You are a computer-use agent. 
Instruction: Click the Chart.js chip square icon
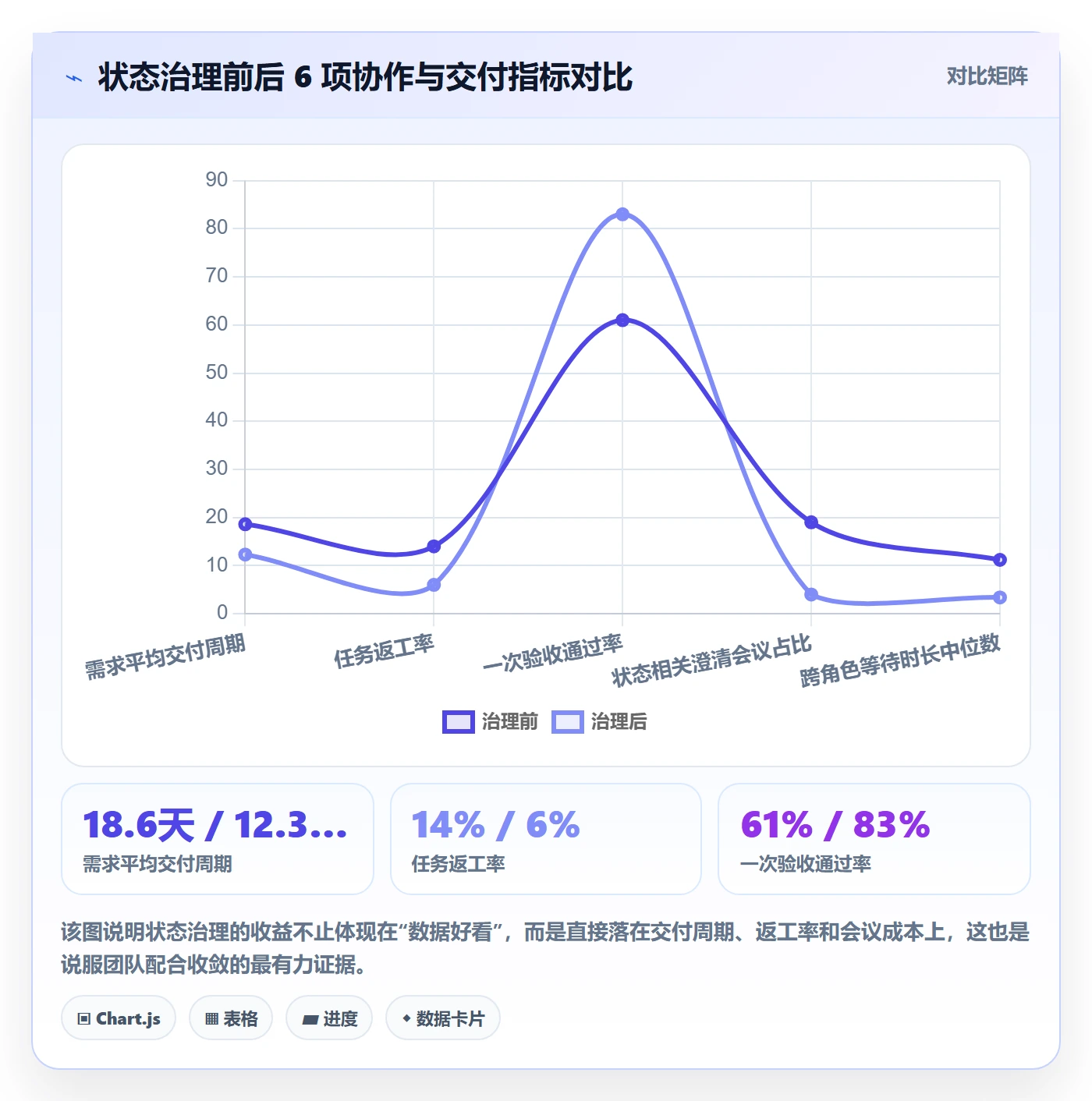coord(84,1019)
